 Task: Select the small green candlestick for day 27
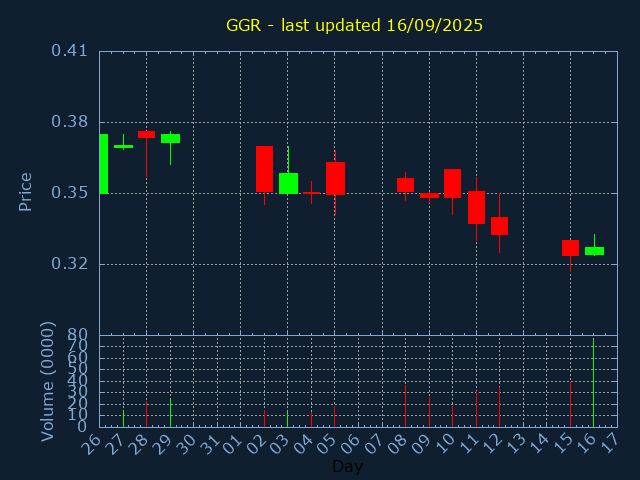(x=123, y=146)
